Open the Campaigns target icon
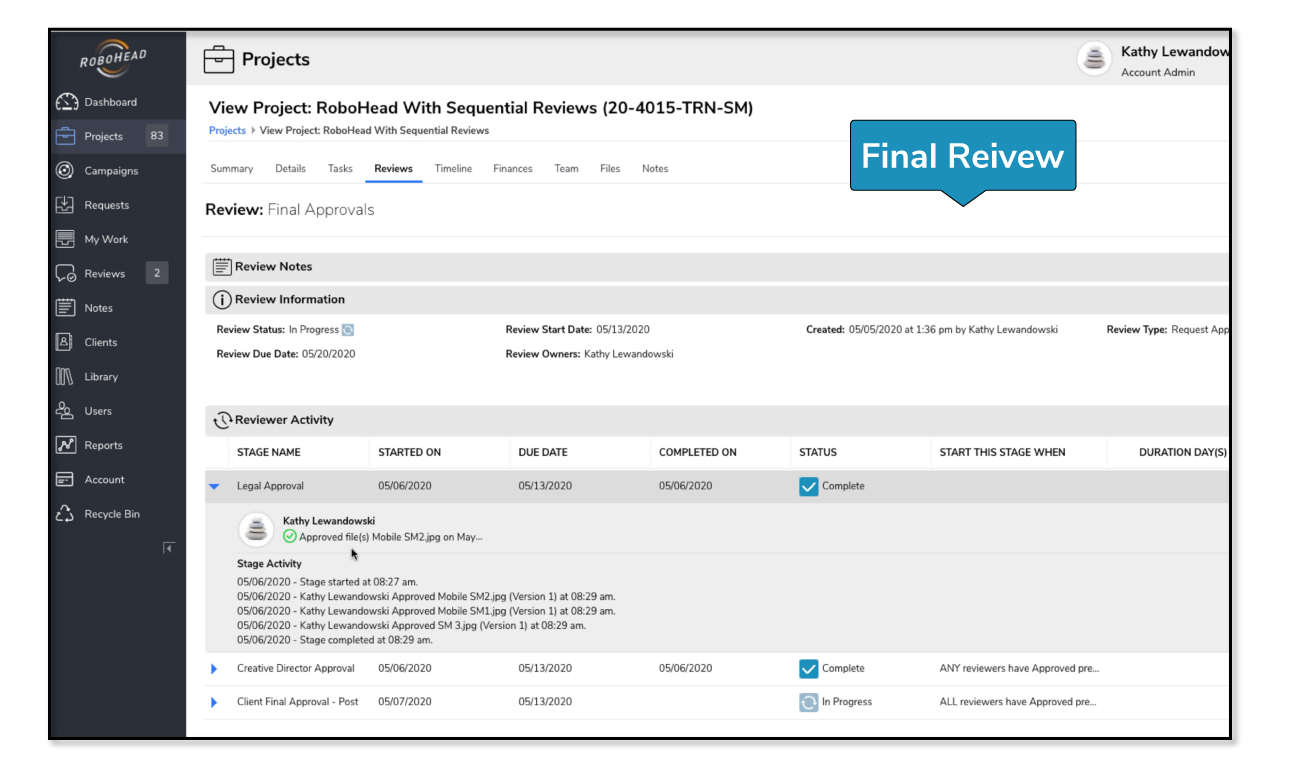The height and width of the screenshot is (774, 1289). tap(66, 170)
